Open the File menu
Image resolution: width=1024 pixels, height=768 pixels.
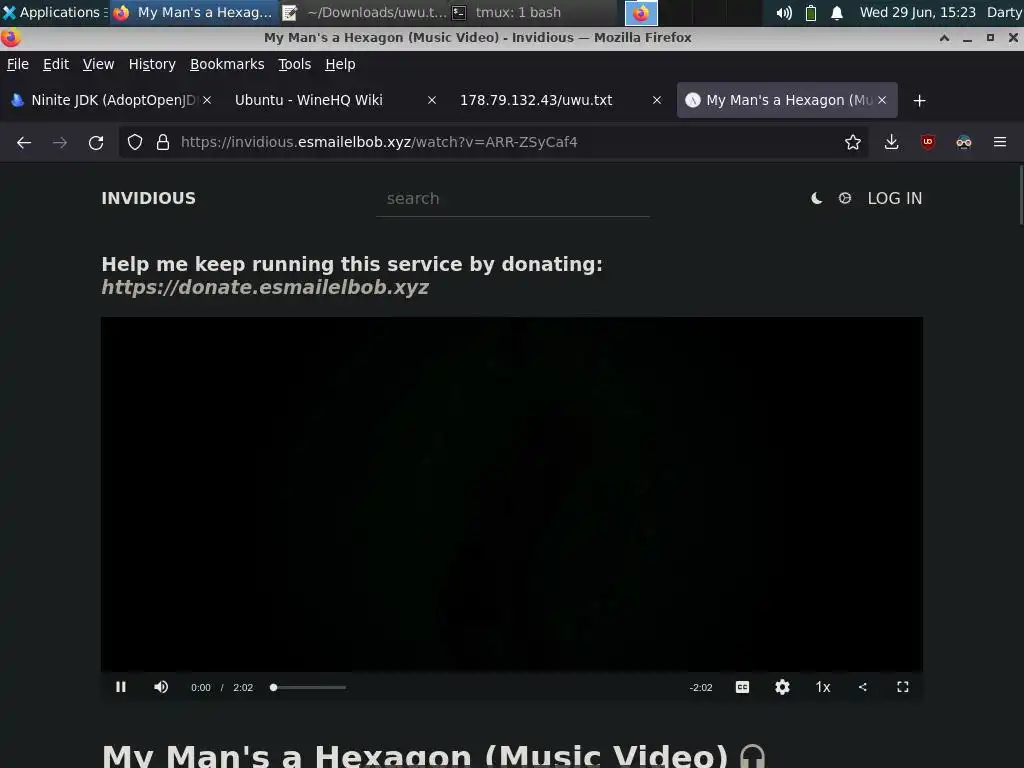tap(18, 64)
